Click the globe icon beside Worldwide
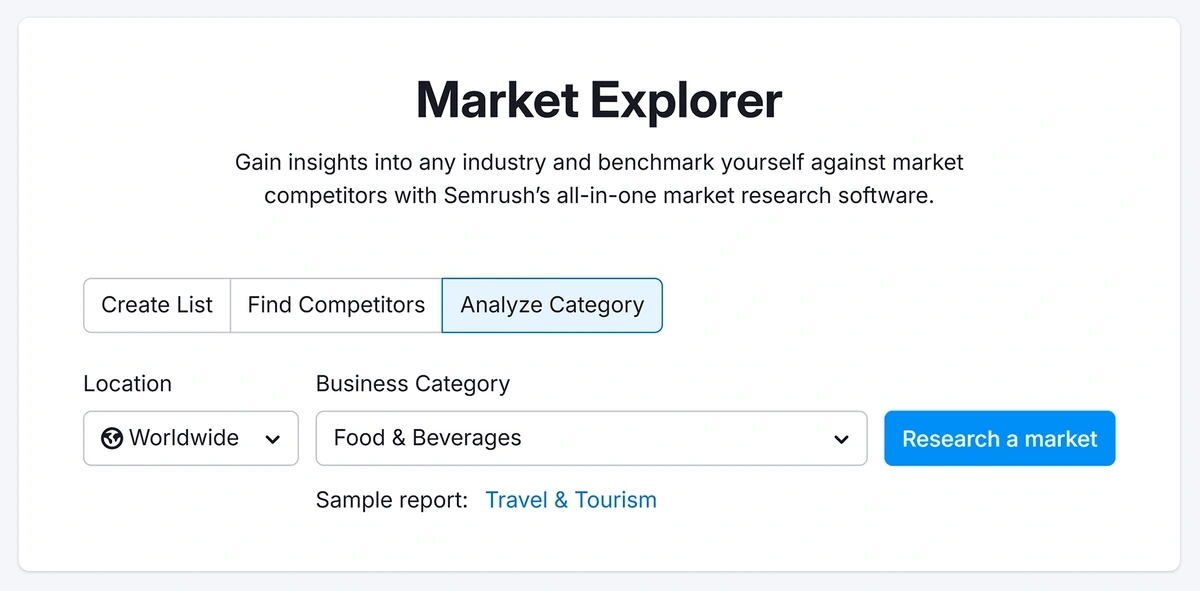 point(112,438)
